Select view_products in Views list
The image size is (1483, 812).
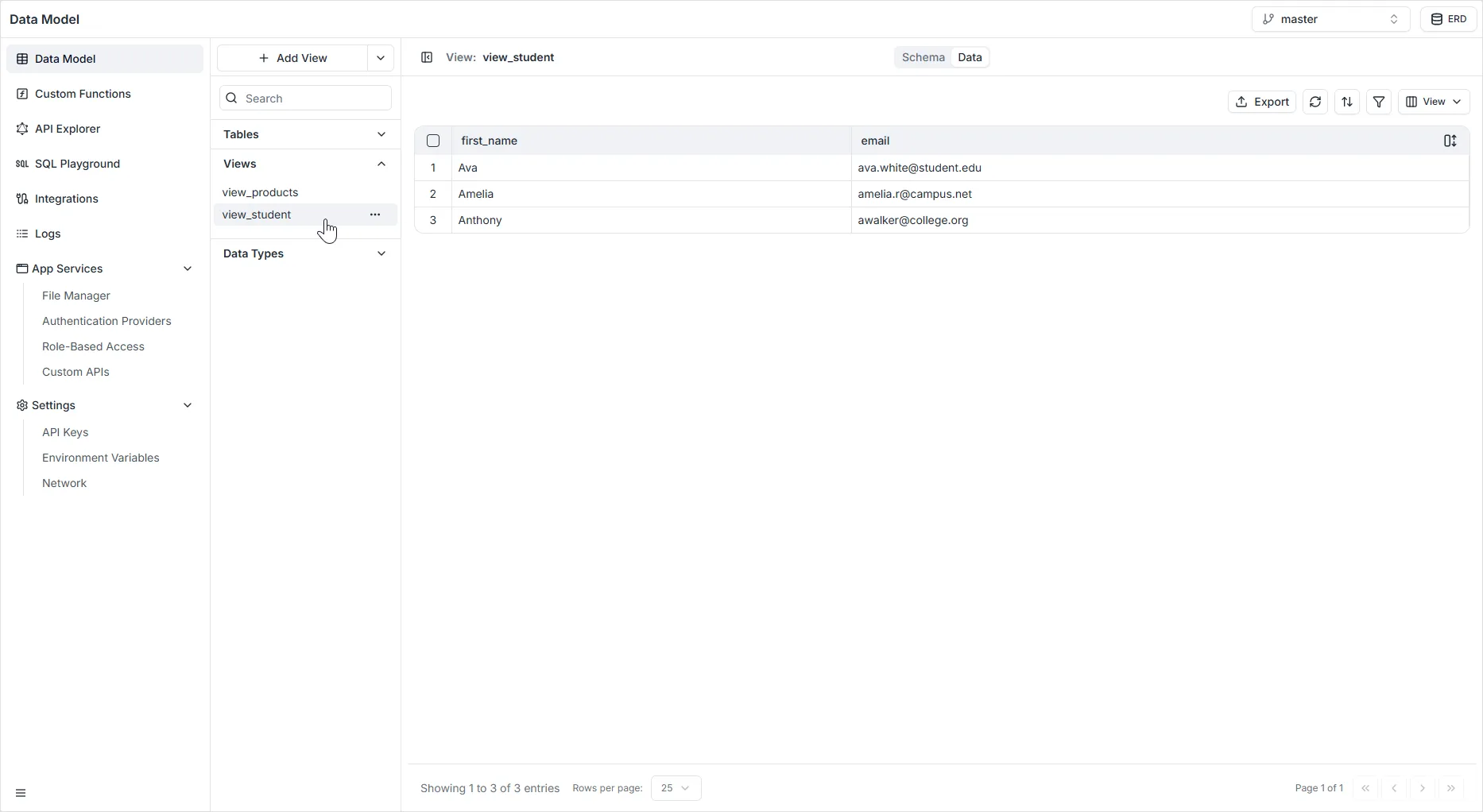point(261,192)
